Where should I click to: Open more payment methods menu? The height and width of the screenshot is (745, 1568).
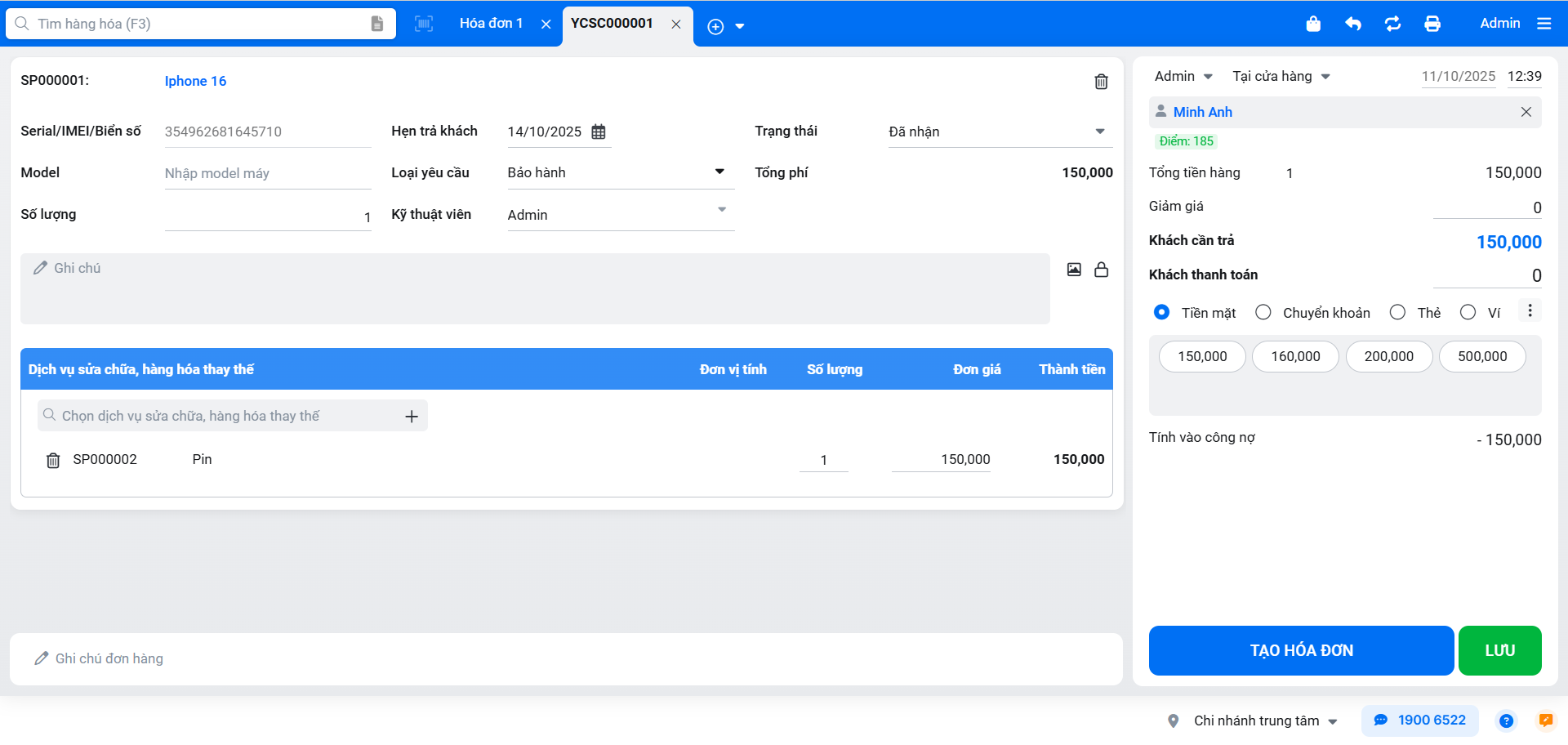coord(1530,311)
